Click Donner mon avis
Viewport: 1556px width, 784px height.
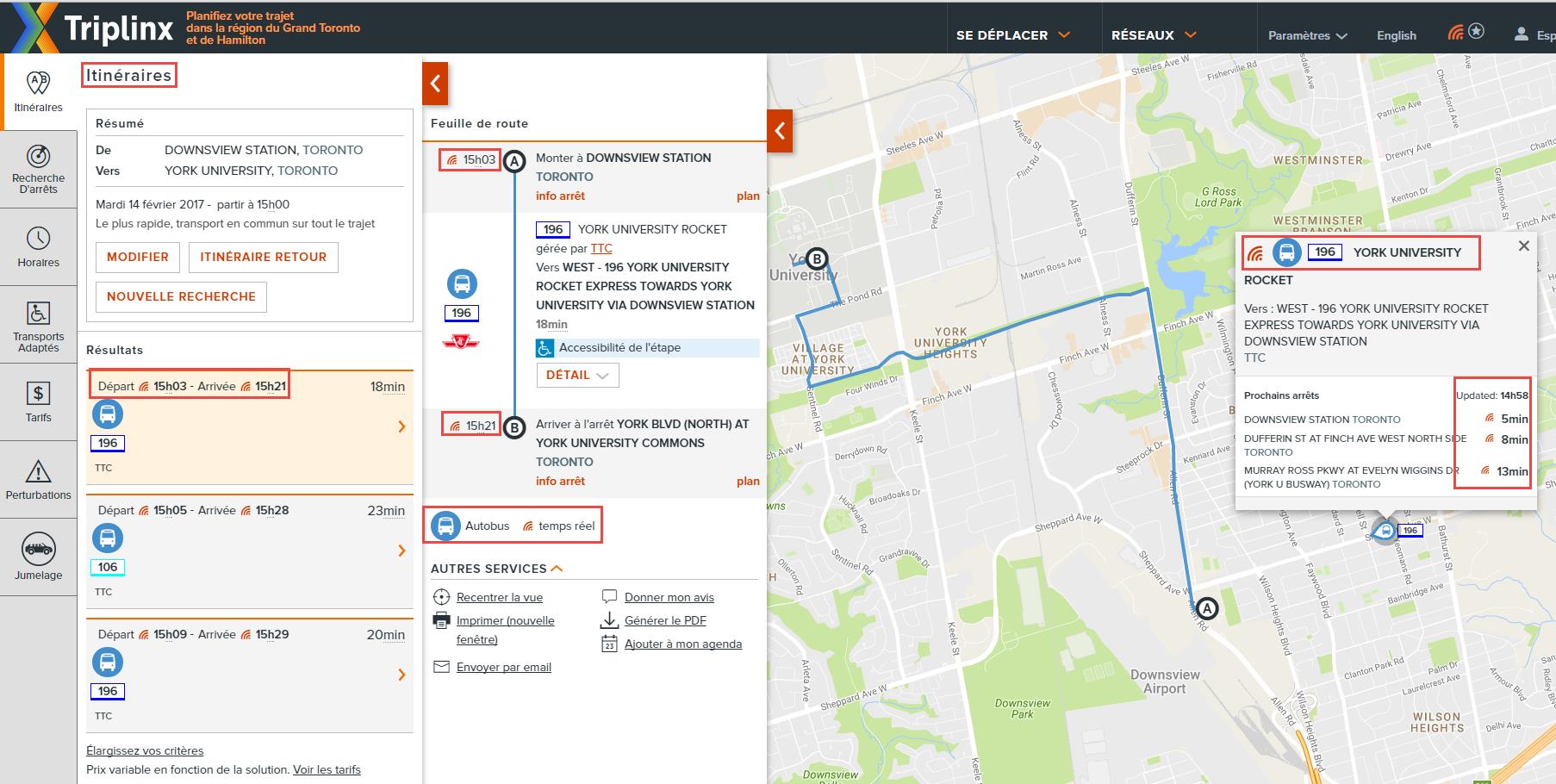[669, 597]
